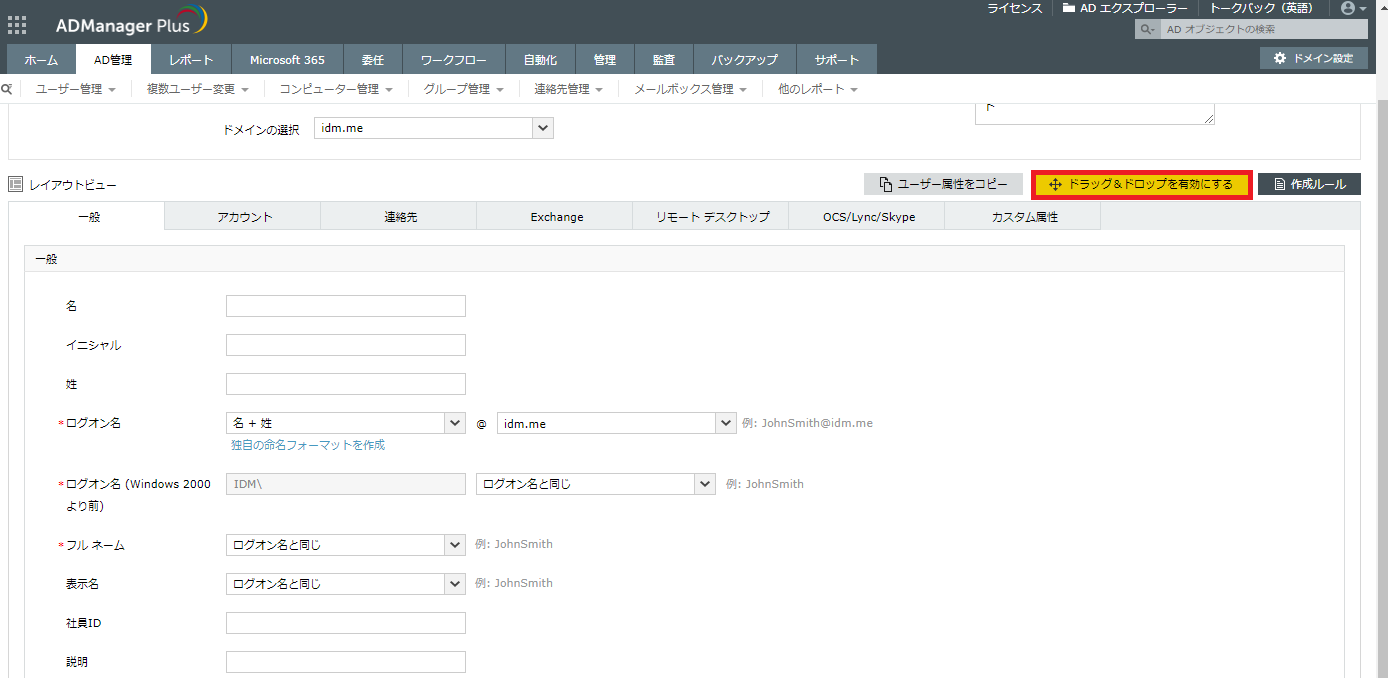This screenshot has width=1388, height=678.
Task: Go to the レポート main tab
Action: (190, 59)
